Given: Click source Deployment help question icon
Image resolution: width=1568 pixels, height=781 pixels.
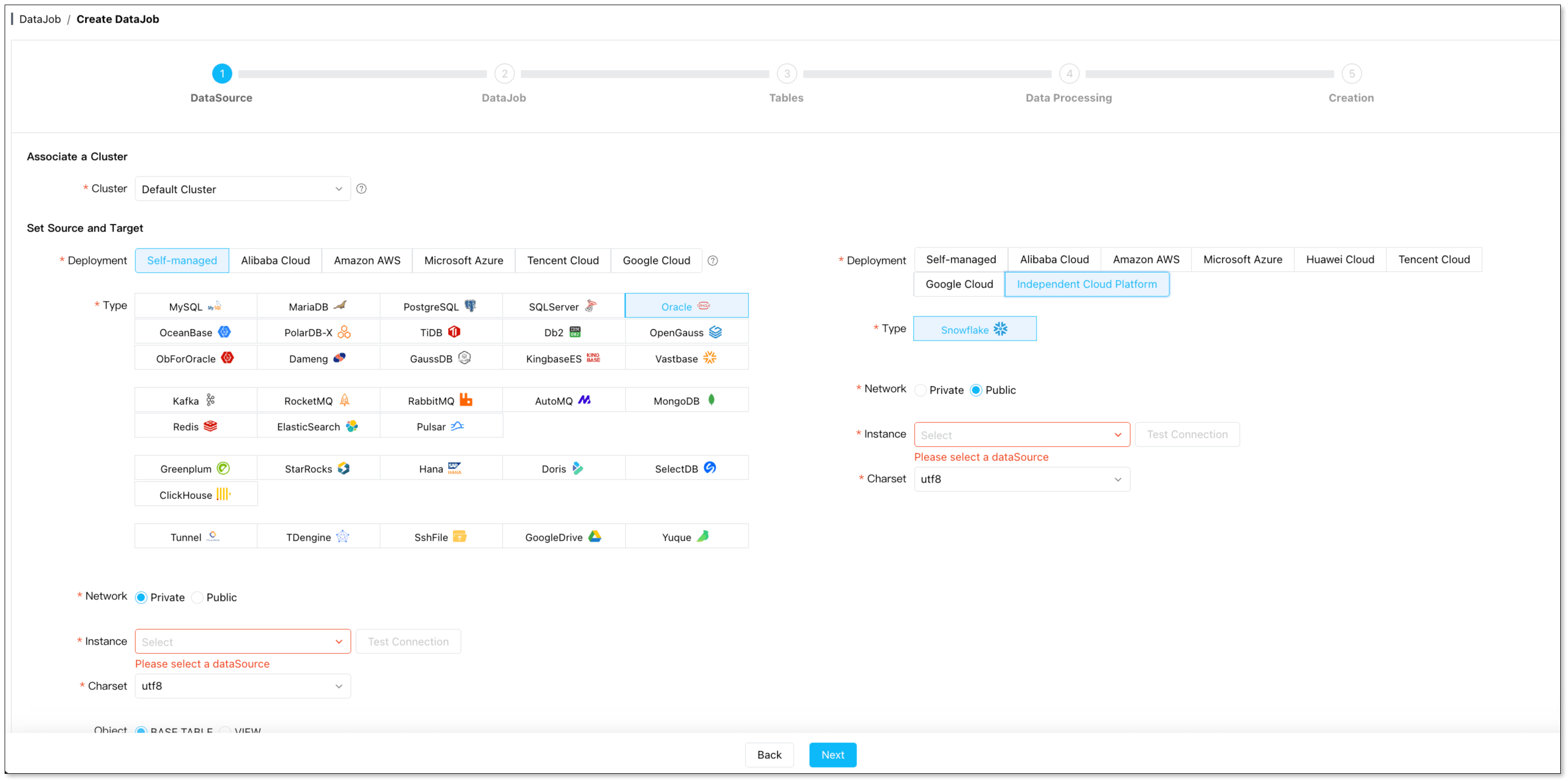Looking at the screenshot, I should pos(713,260).
